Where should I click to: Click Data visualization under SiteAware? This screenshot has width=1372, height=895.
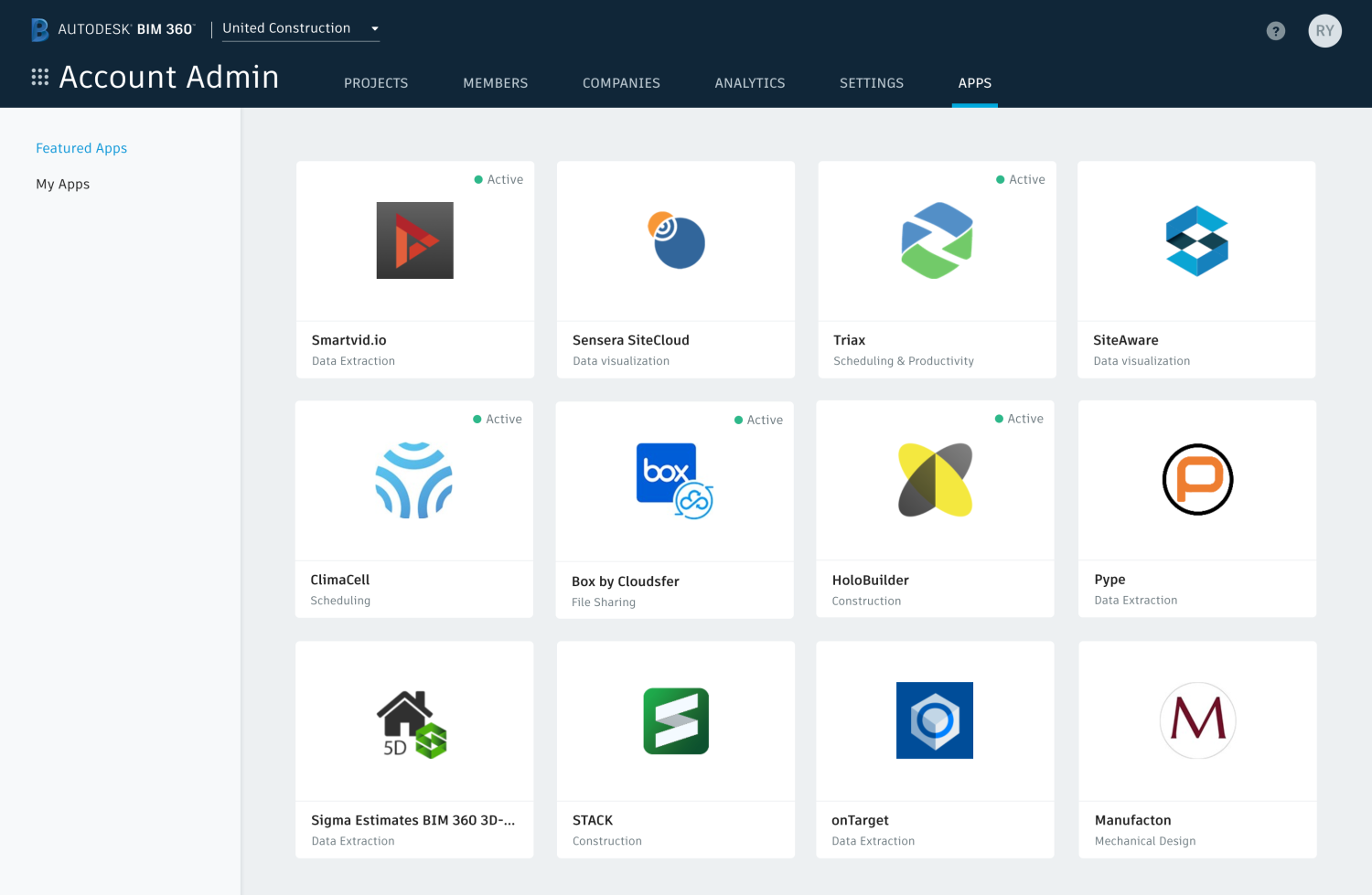[x=1142, y=361]
